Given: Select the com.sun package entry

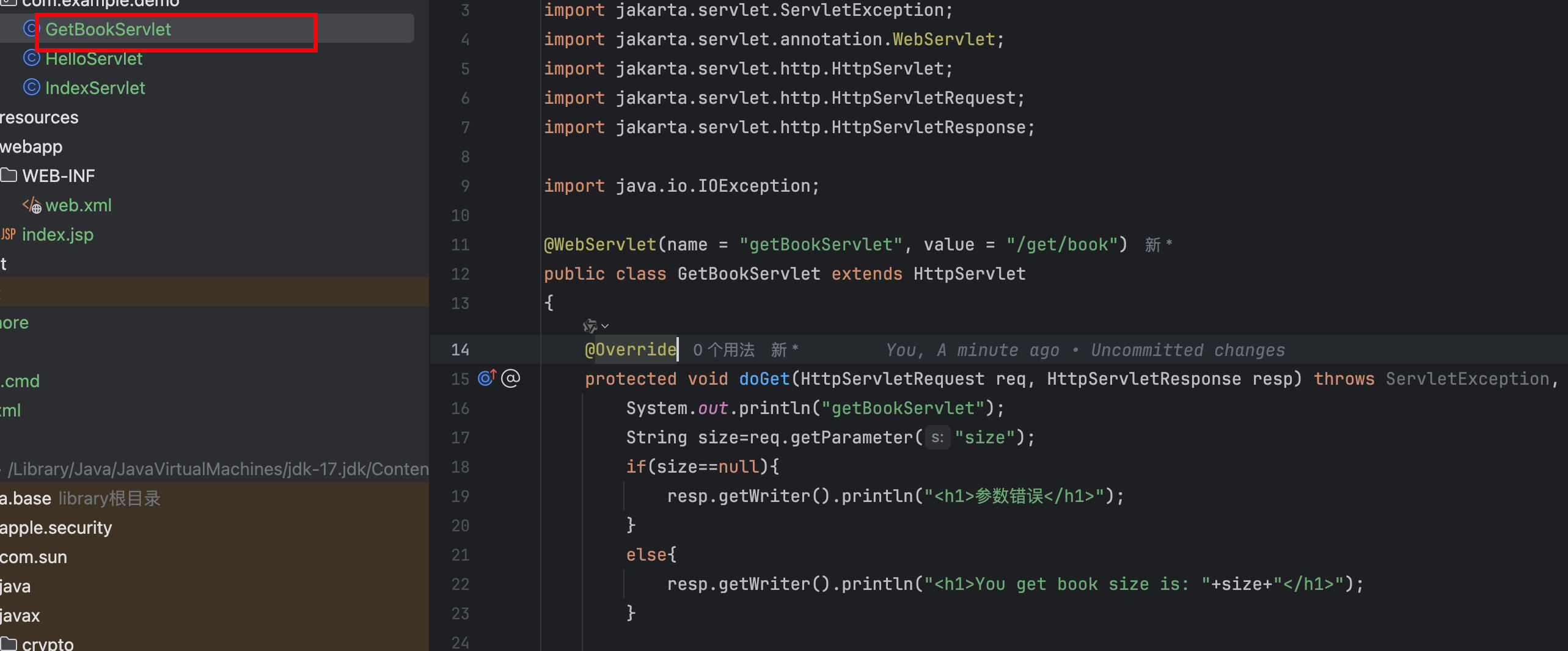Looking at the screenshot, I should coord(34,557).
